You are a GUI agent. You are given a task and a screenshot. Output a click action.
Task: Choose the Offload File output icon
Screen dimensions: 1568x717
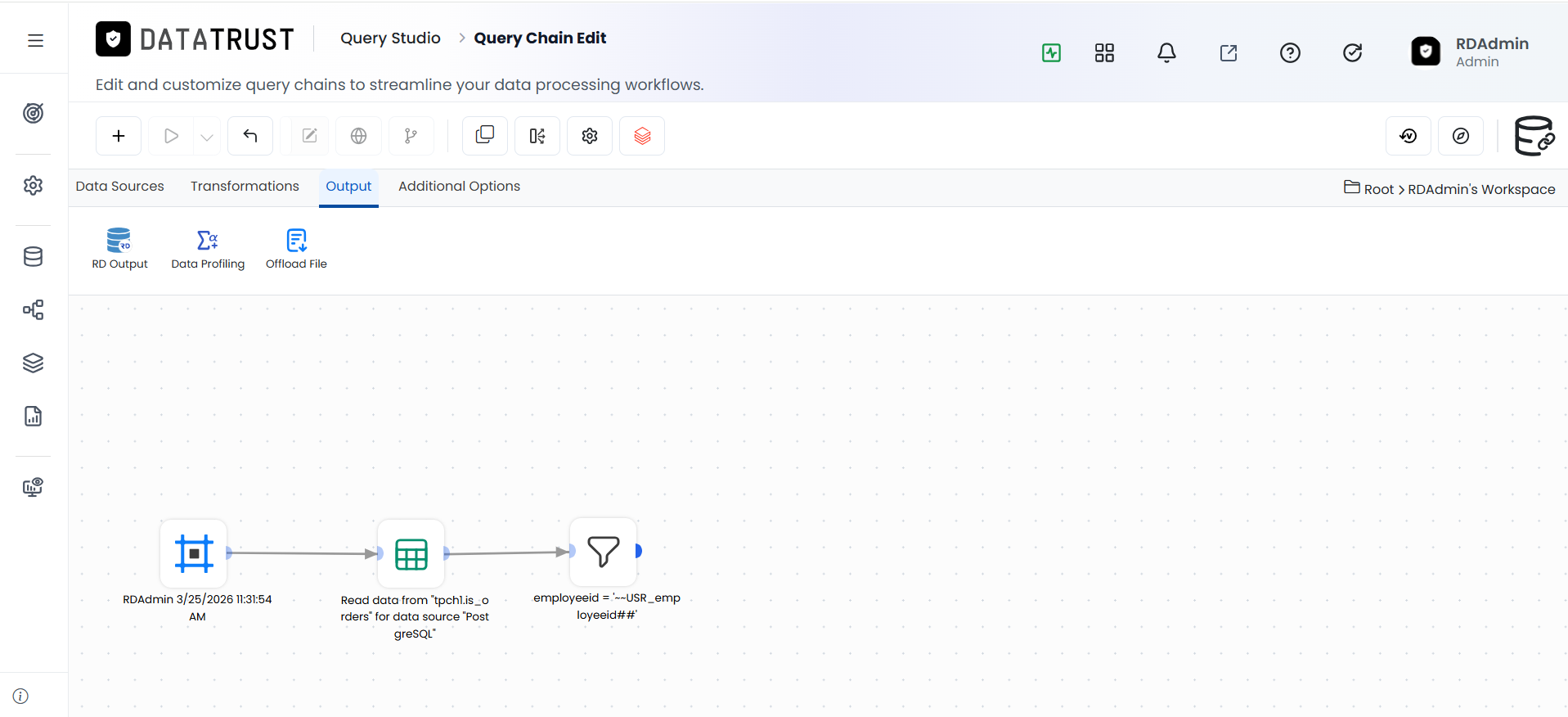(x=296, y=249)
